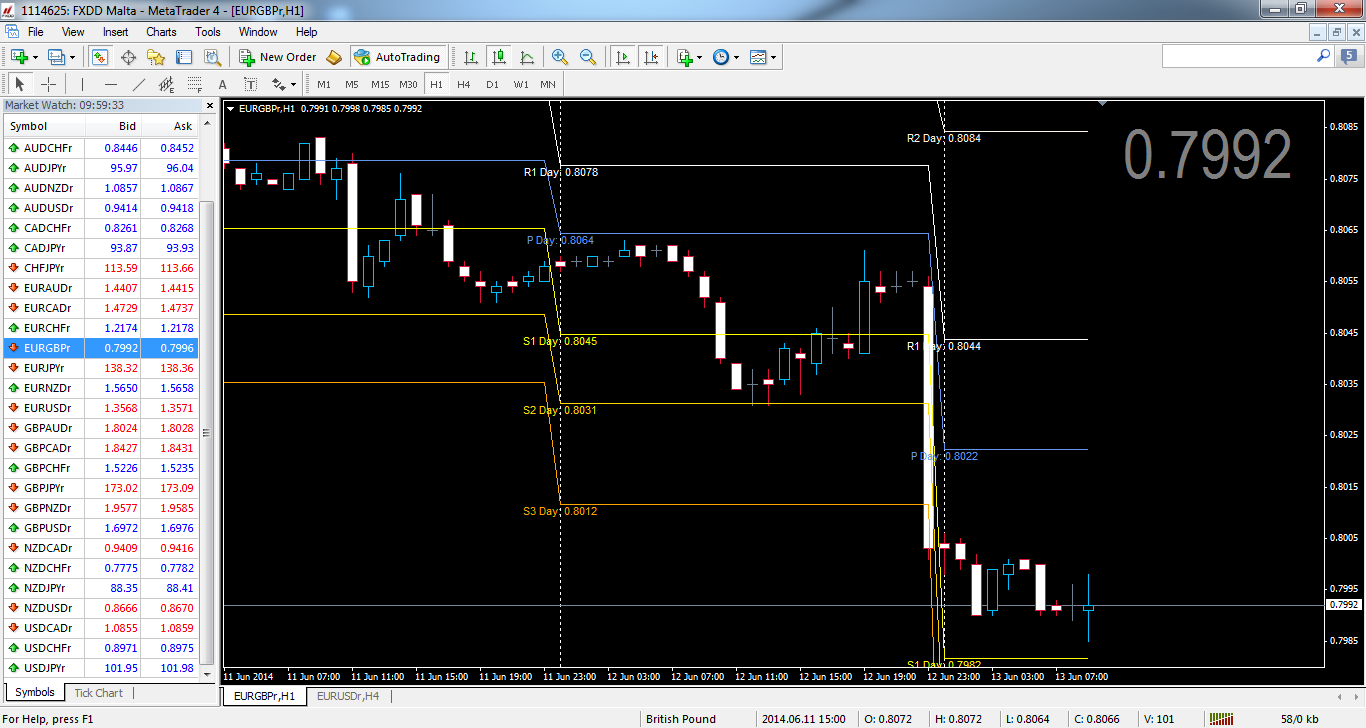The image size is (1366, 728).
Task: Open the Terminal panel icon
Action: [184, 57]
